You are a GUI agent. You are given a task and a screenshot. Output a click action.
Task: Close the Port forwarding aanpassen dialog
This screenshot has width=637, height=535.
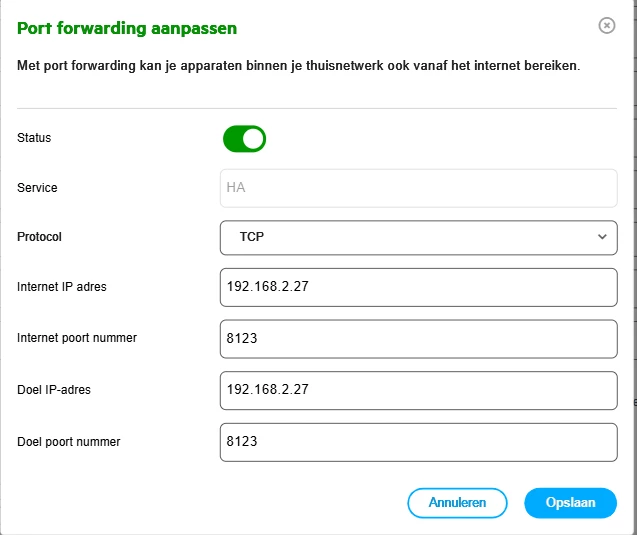606,26
